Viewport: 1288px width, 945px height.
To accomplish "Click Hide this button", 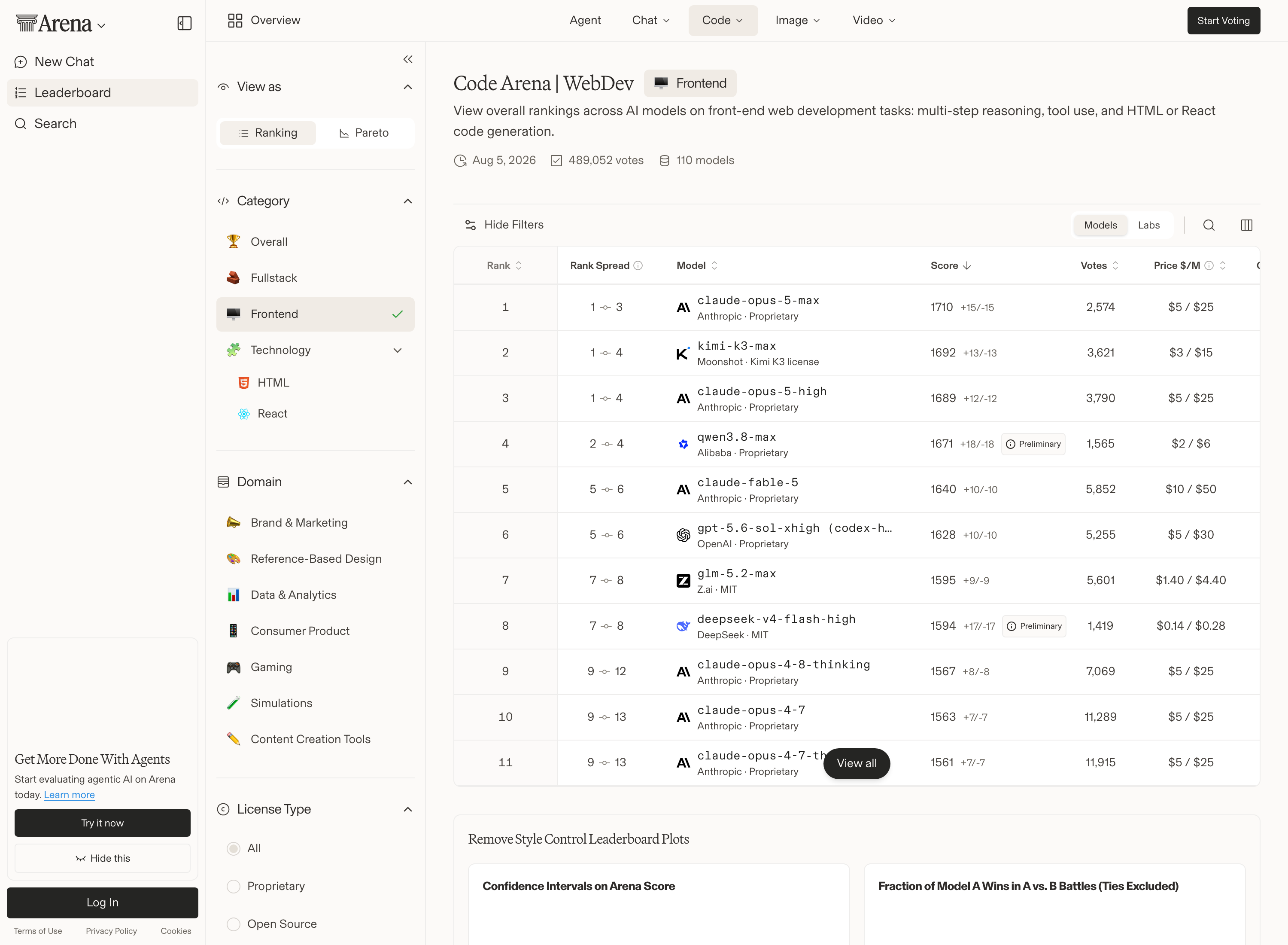I will (102, 859).
